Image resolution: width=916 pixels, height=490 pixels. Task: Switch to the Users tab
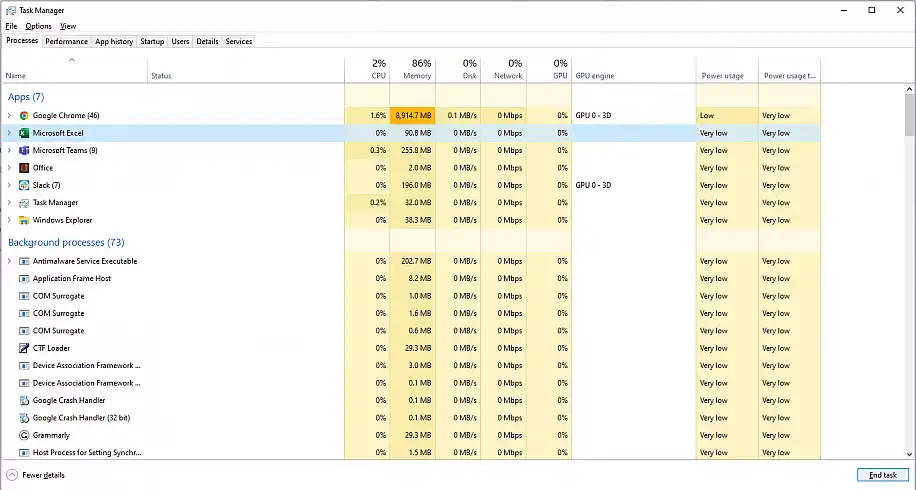tap(180, 41)
